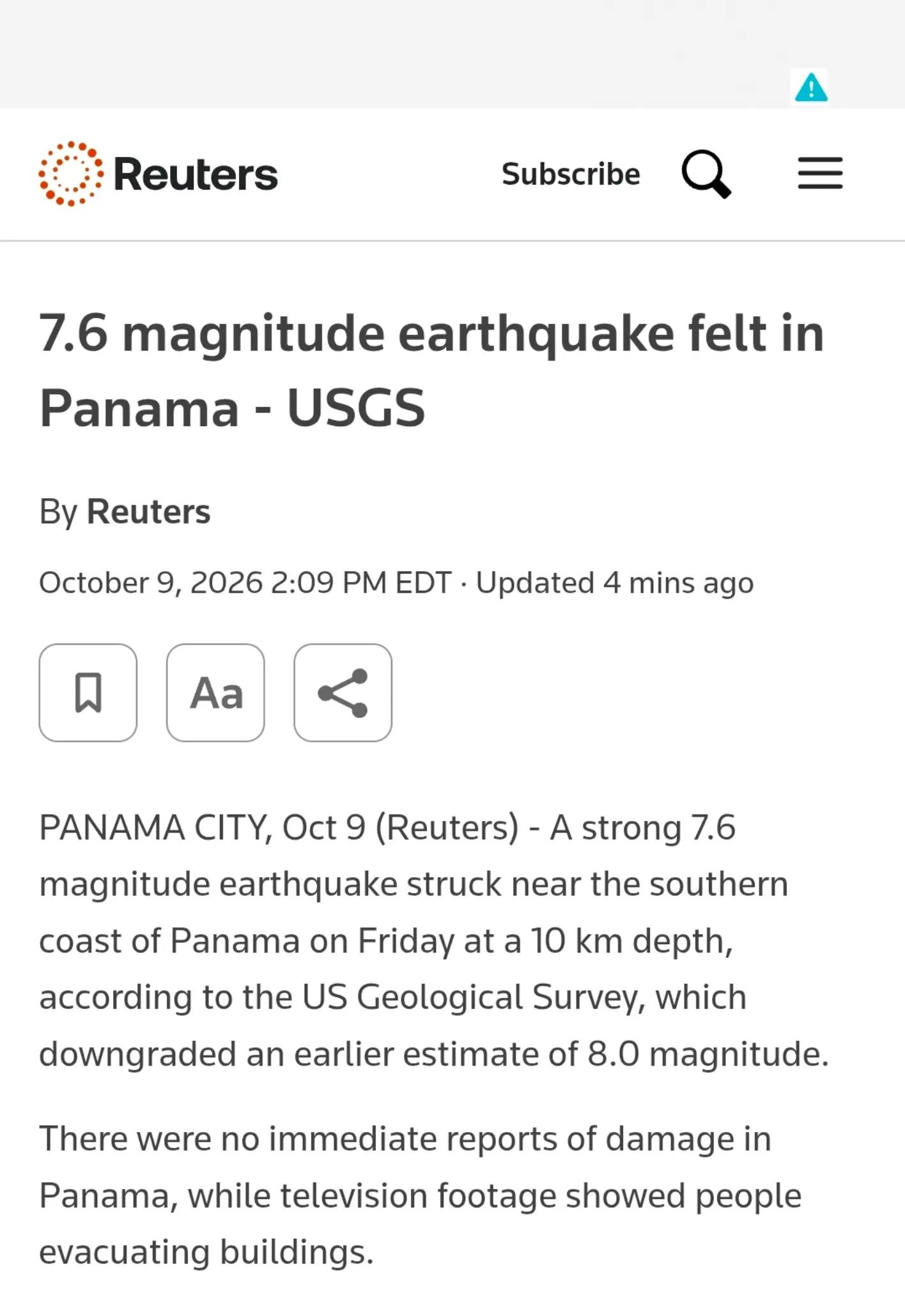Click "US Geological Survey" in the article
905x1316 pixels.
474,997
